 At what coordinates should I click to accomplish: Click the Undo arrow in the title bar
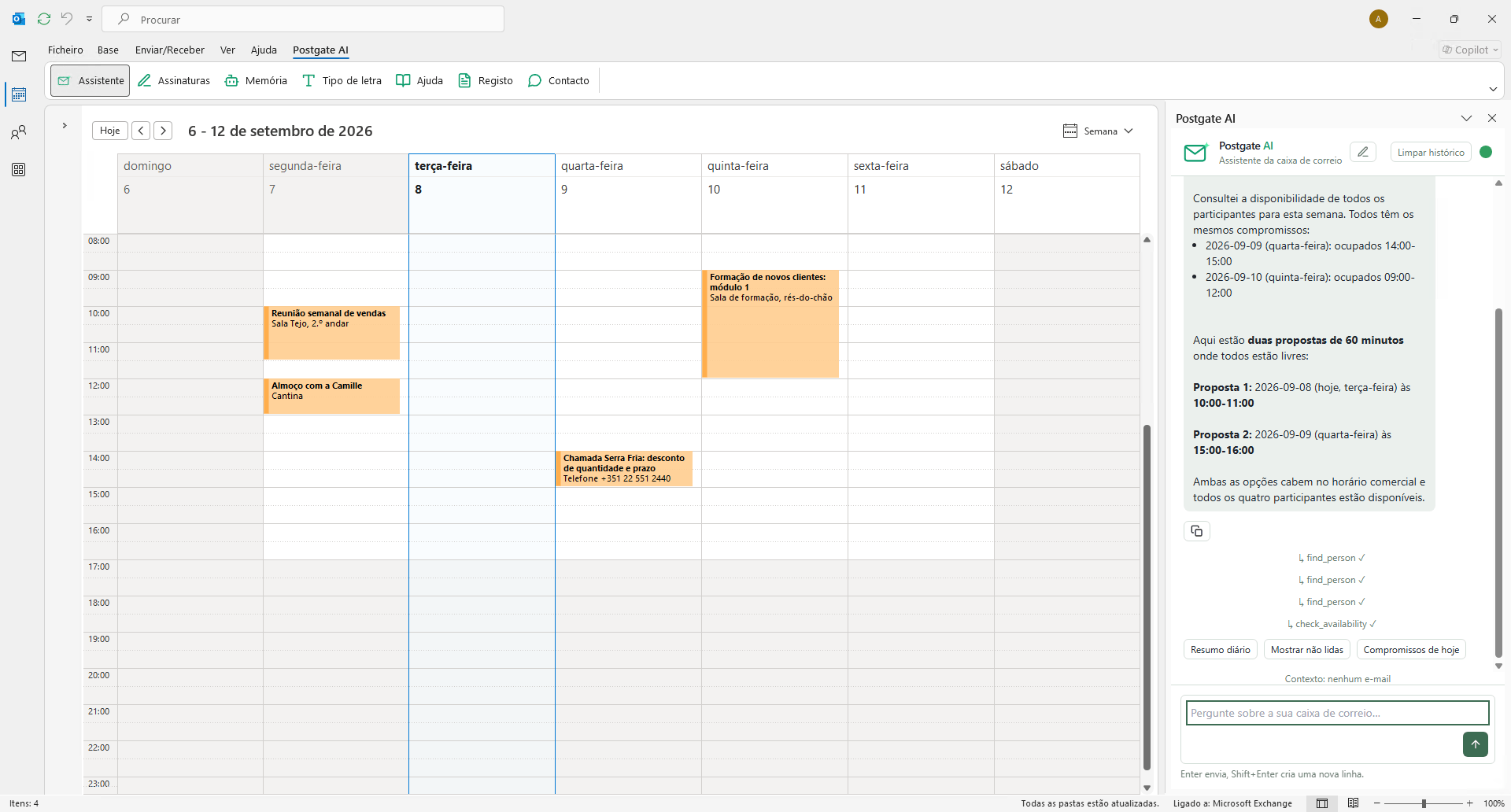click(67, 19)
